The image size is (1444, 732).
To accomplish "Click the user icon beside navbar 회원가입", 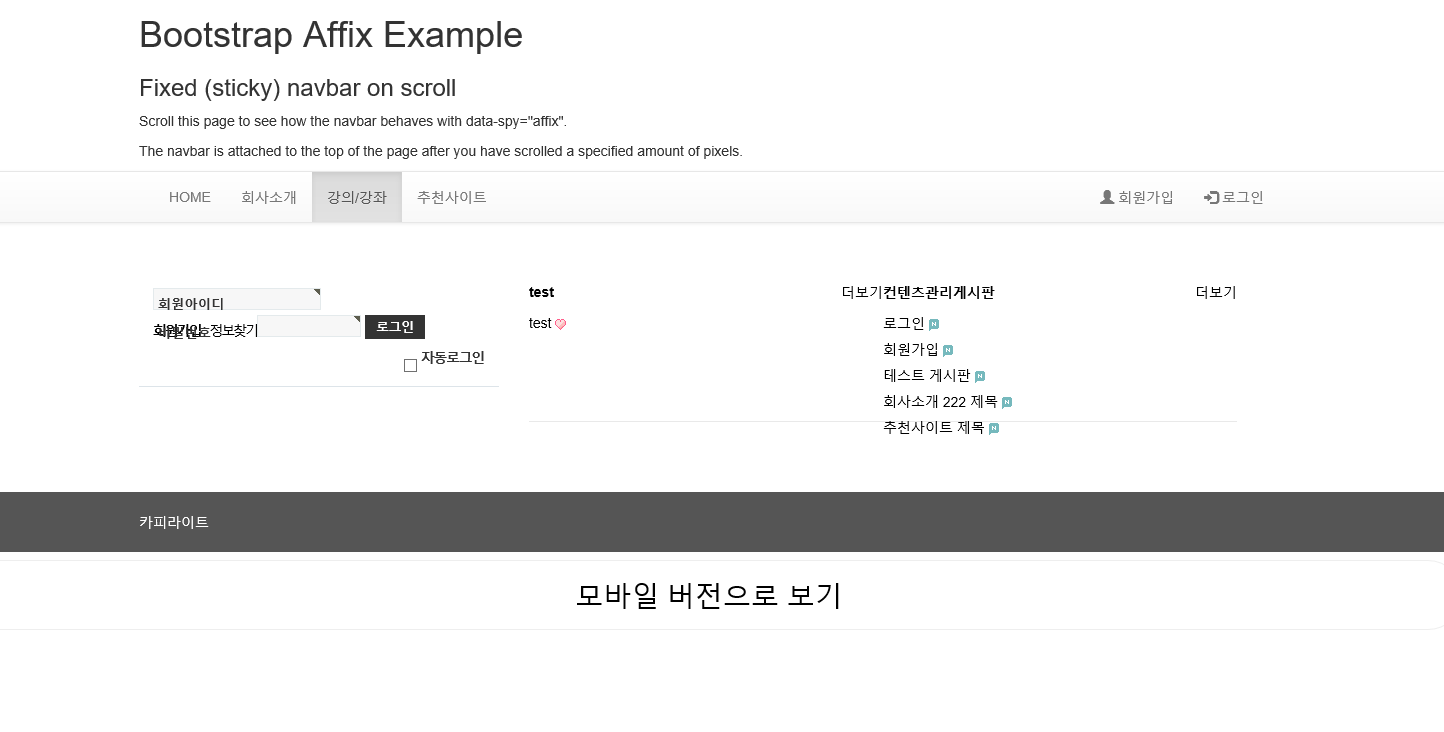I will click(1107, 197).
